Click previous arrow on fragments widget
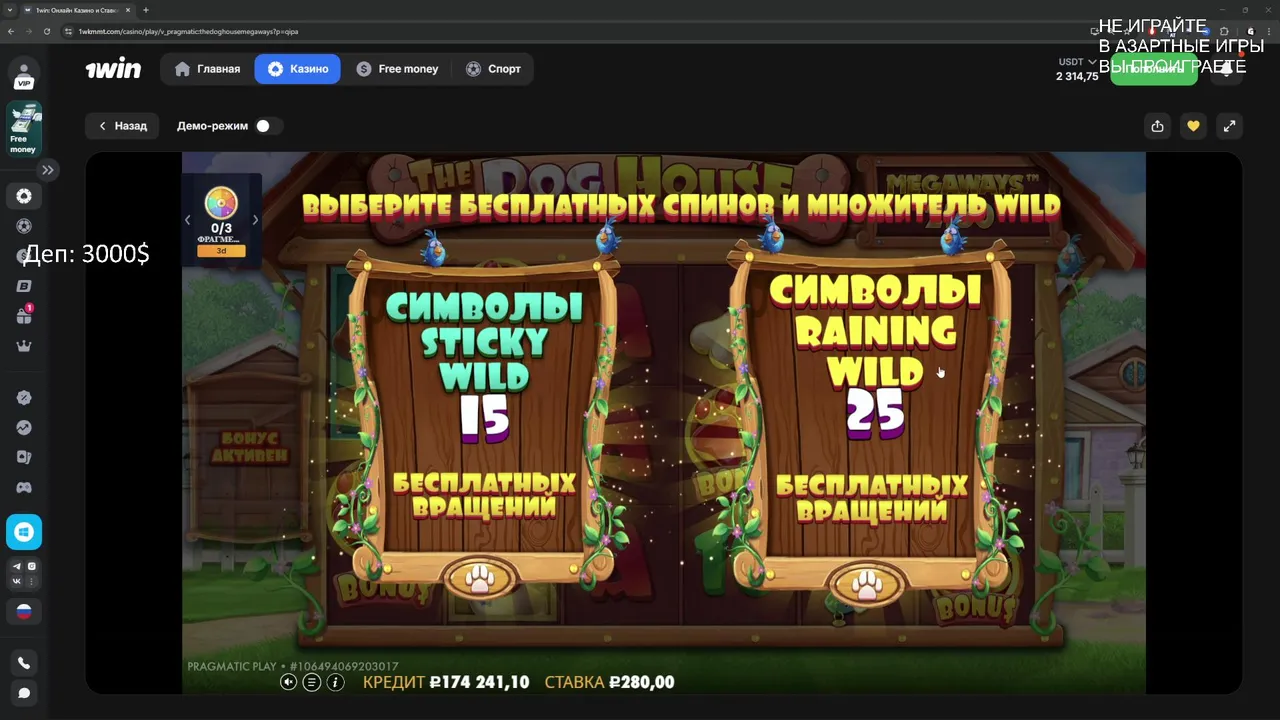Viewport: 1280px width, 720px height. click(187, 220)
